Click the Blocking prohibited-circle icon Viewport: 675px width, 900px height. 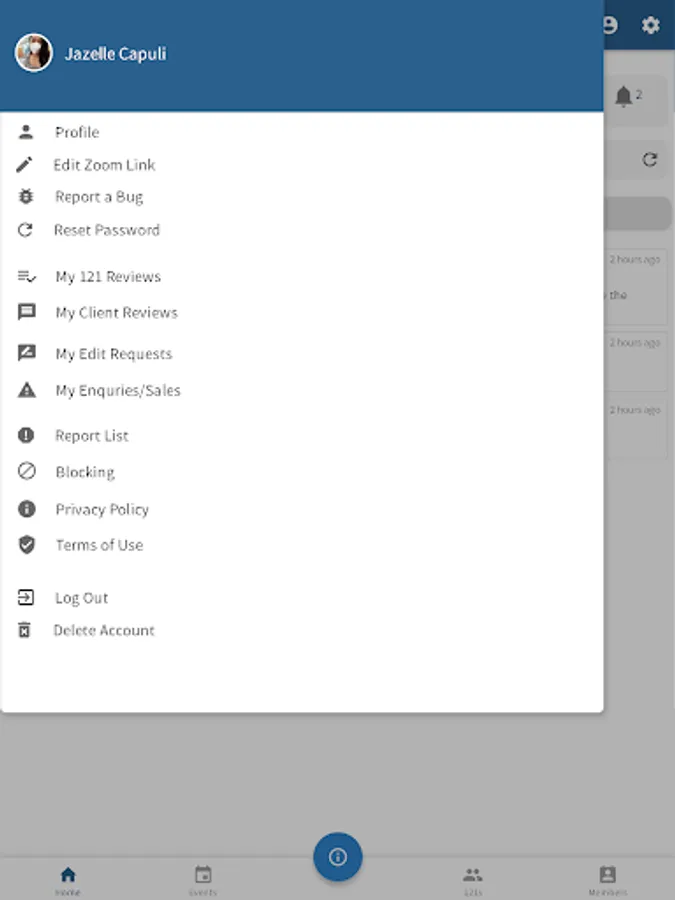pos(26,471)
